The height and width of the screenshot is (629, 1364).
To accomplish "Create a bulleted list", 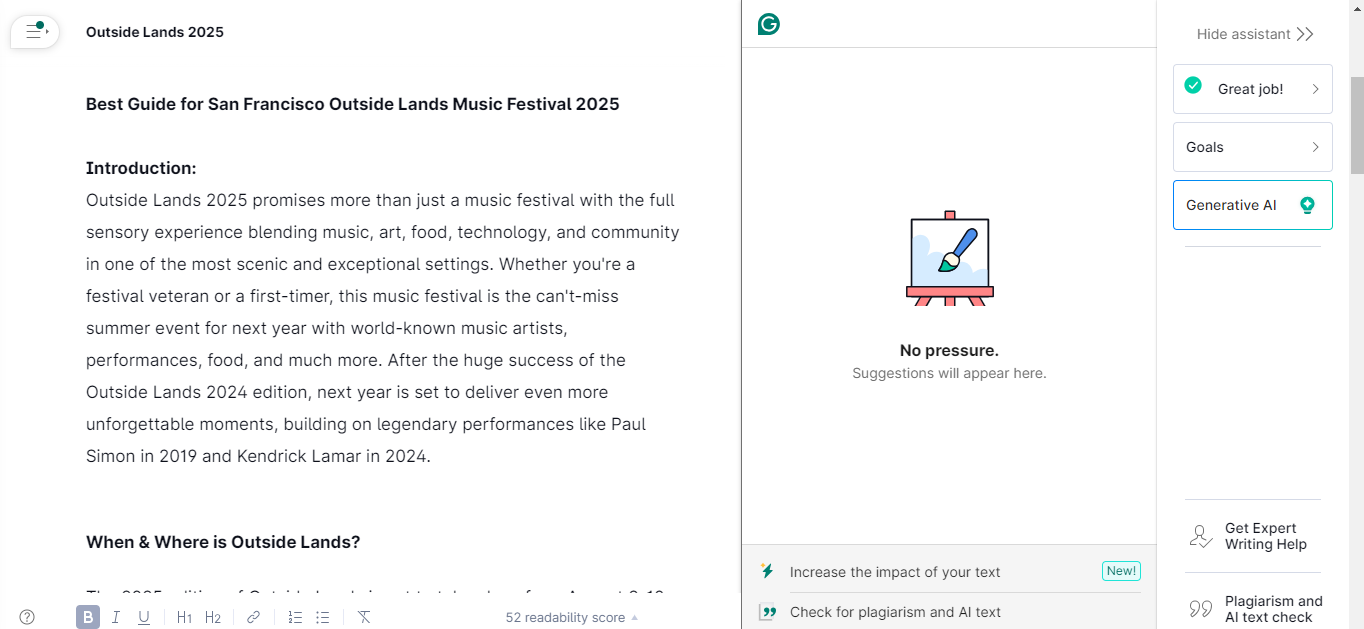I will pos(323,617).
